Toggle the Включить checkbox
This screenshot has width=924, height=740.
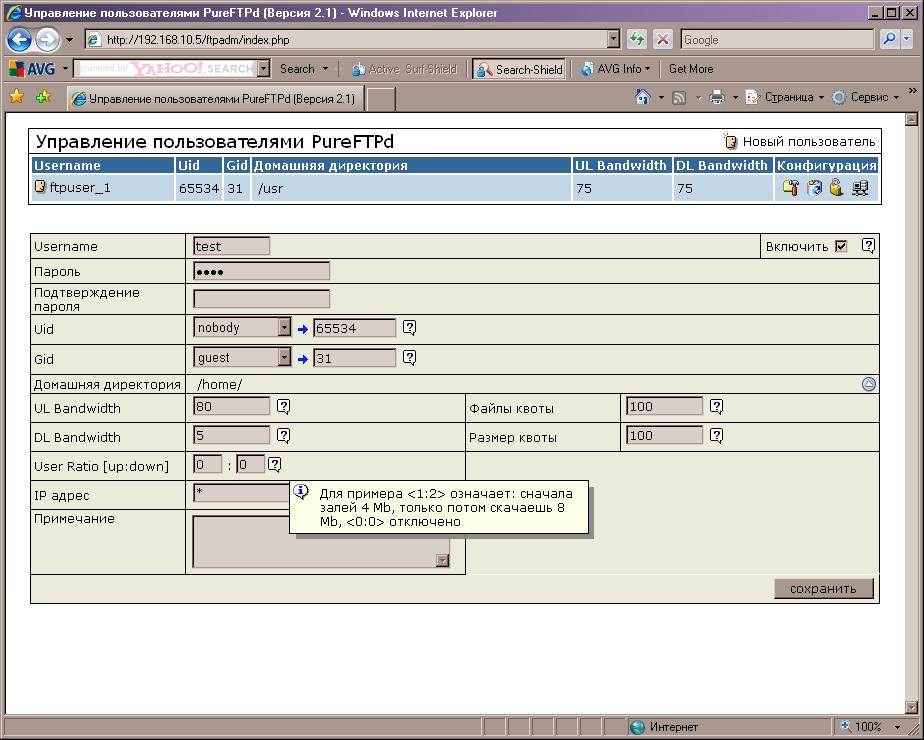pos(841,246)
